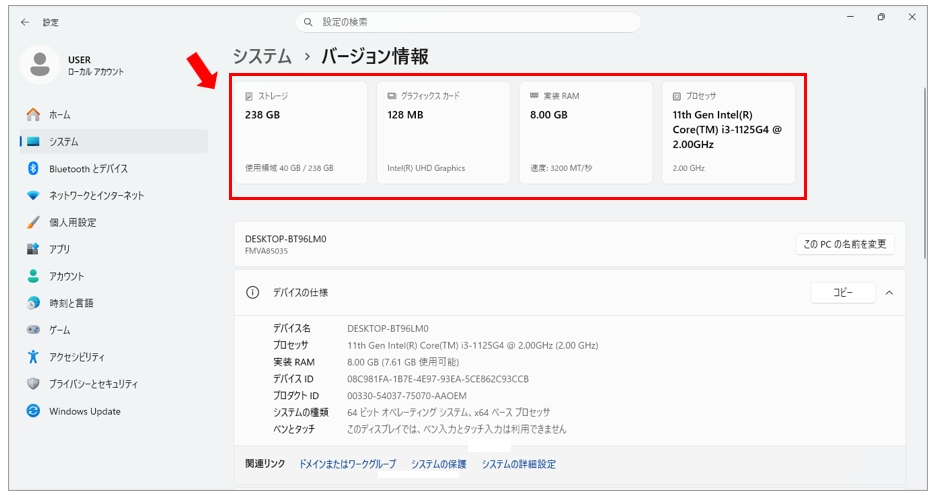Open アプリ settings page
This screenshot has width=932, height=495.
(x=114, y=249)
